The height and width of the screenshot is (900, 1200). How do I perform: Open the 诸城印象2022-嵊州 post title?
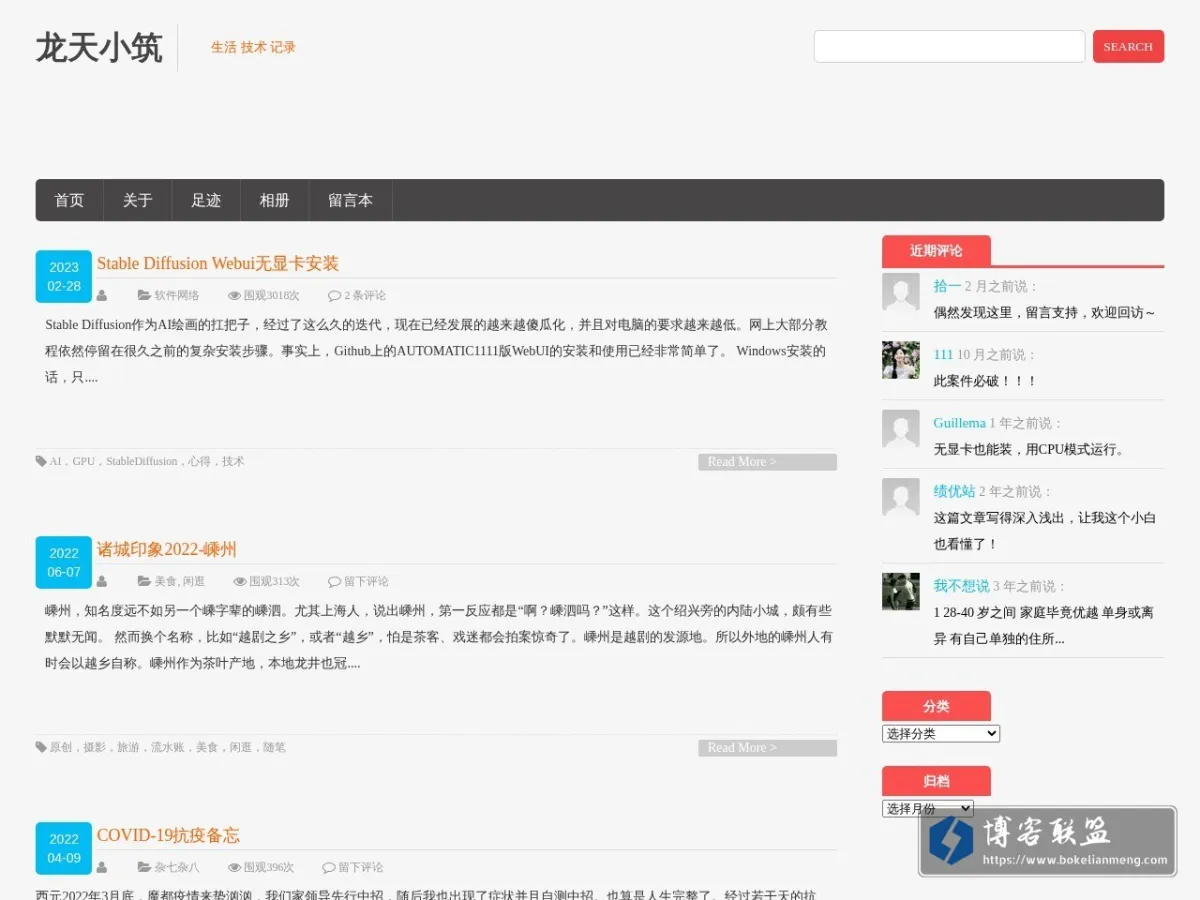click(x=167, y=550)
